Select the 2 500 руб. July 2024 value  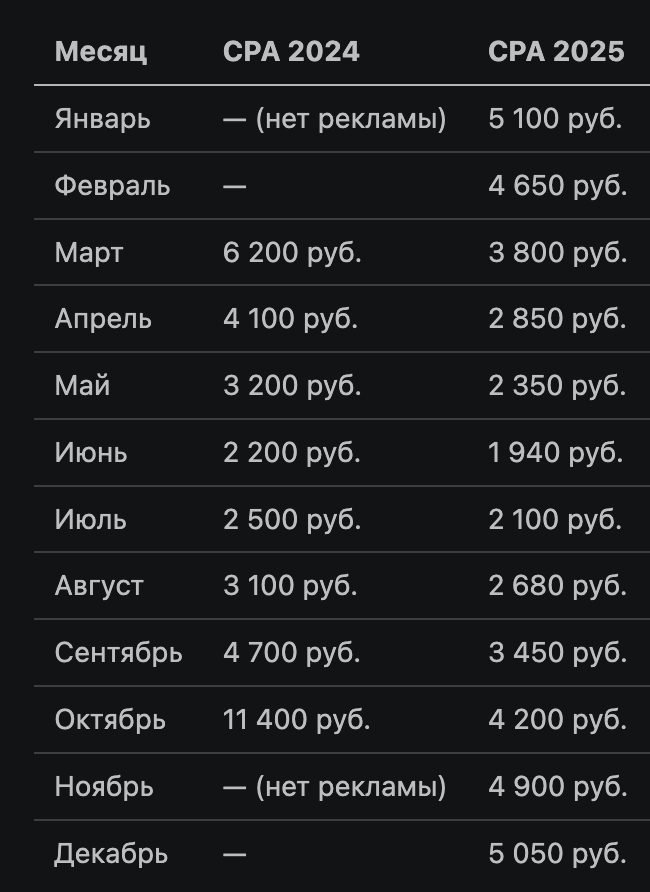pos(291,520)
